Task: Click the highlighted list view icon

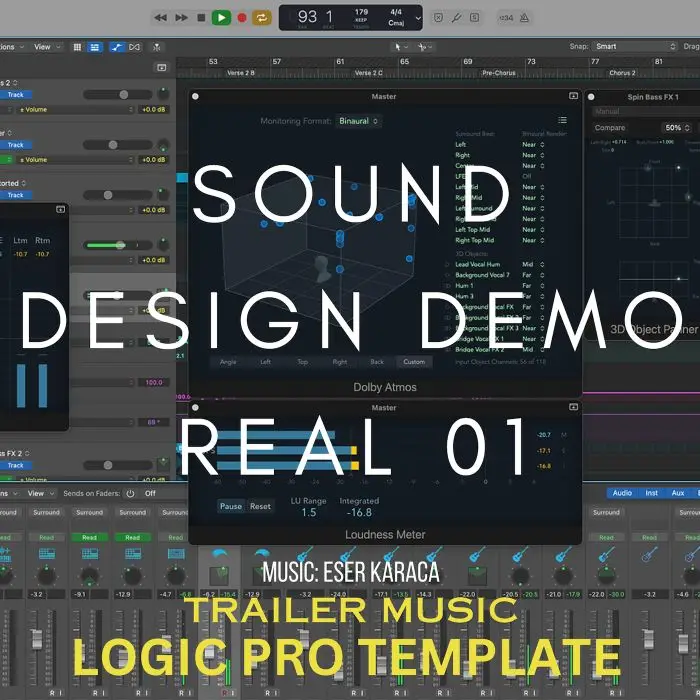Action: pos(95,47)
